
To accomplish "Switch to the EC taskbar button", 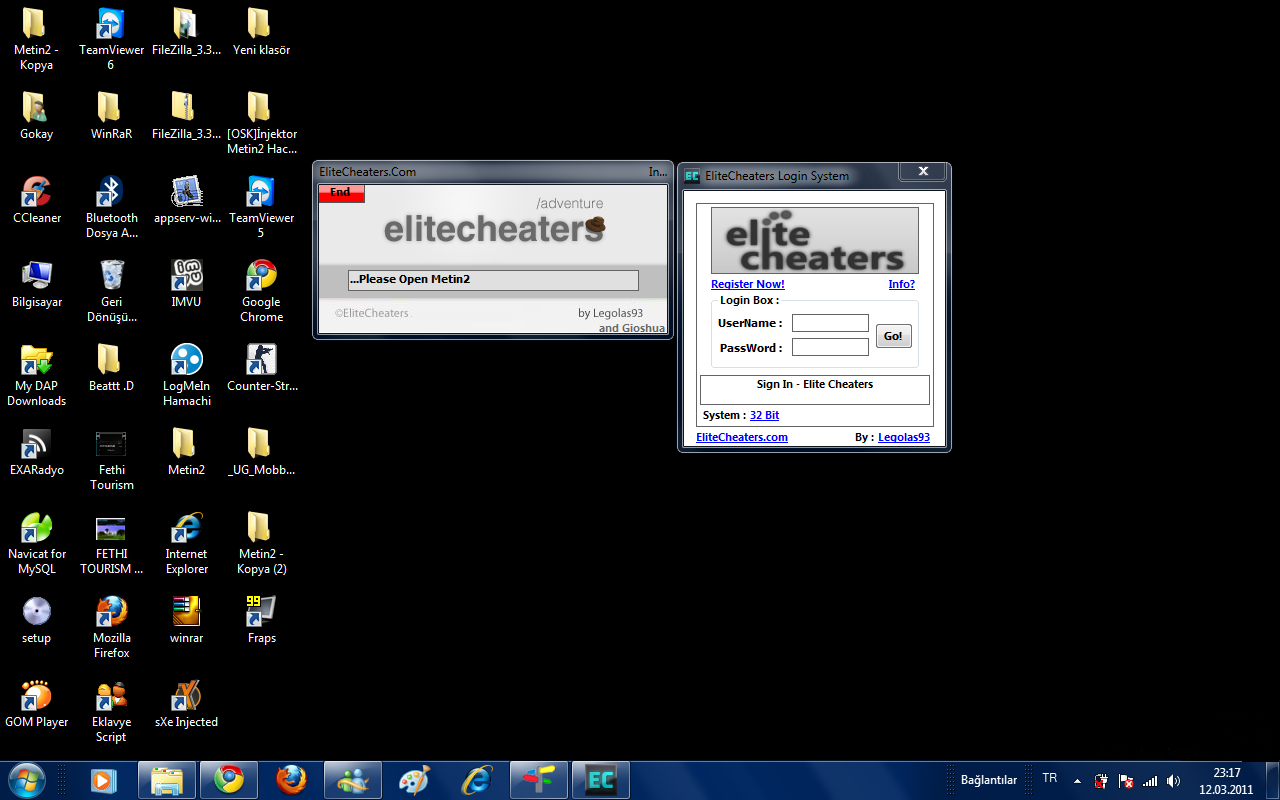I will [600, 780].
